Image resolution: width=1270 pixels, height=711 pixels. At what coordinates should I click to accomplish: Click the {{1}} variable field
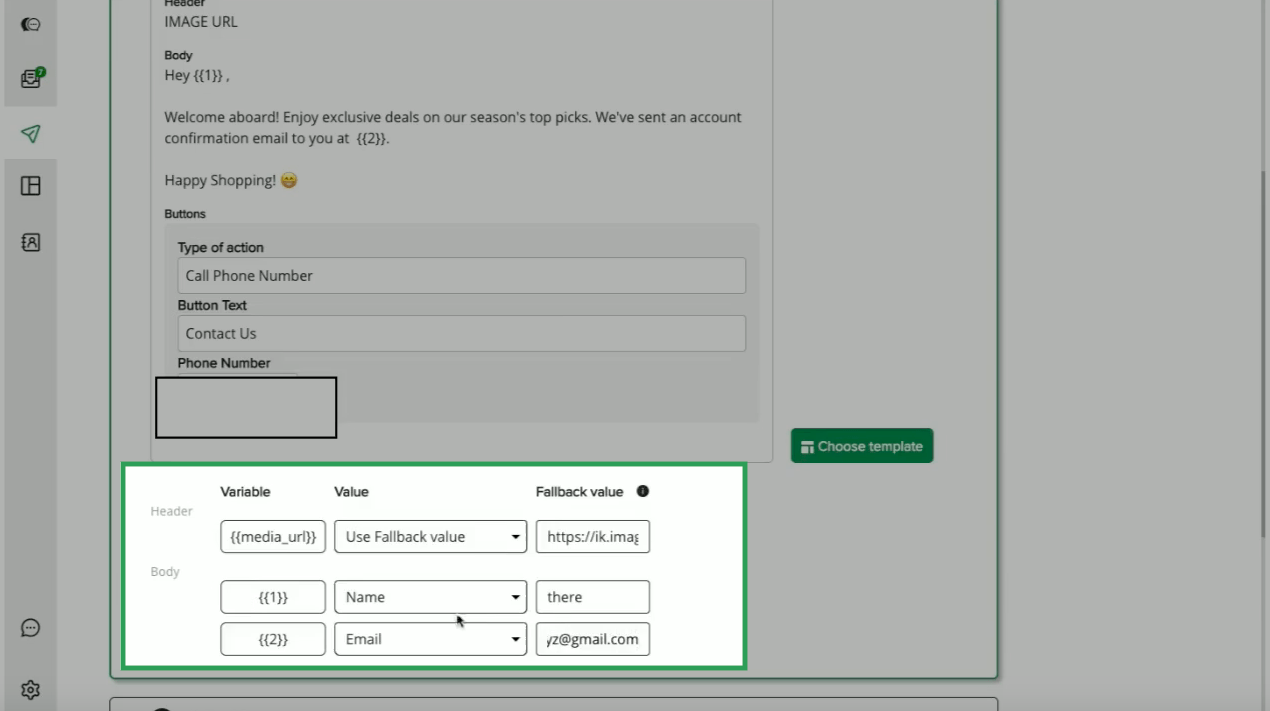pos(273,597)
